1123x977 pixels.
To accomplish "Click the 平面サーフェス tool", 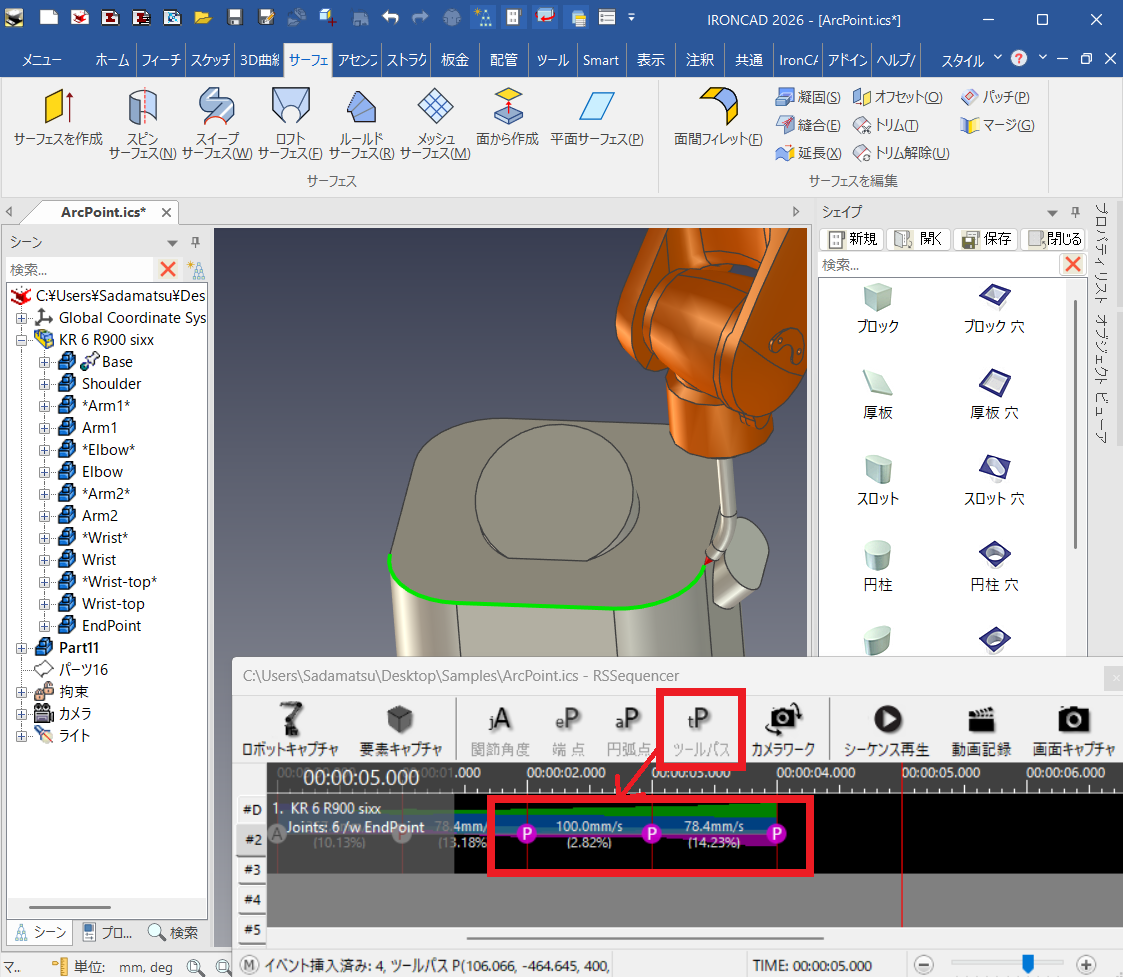I will tap(597, 117).
